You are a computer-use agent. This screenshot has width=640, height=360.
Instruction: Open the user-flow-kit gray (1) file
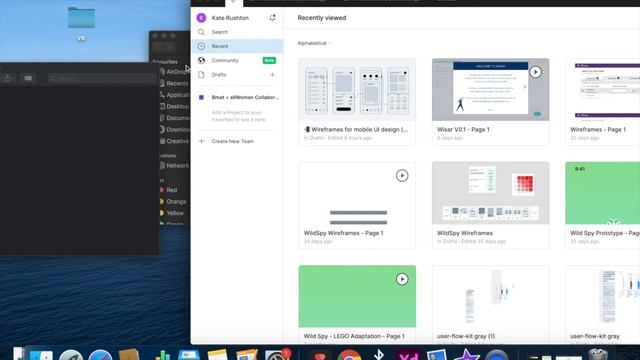coord(490,304)
